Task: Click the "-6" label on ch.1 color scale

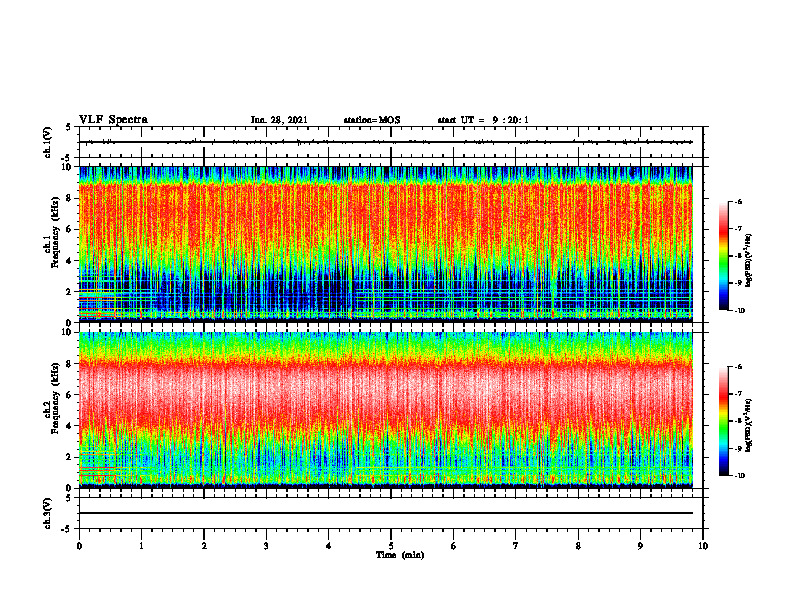Action: [x=739, y=201]
